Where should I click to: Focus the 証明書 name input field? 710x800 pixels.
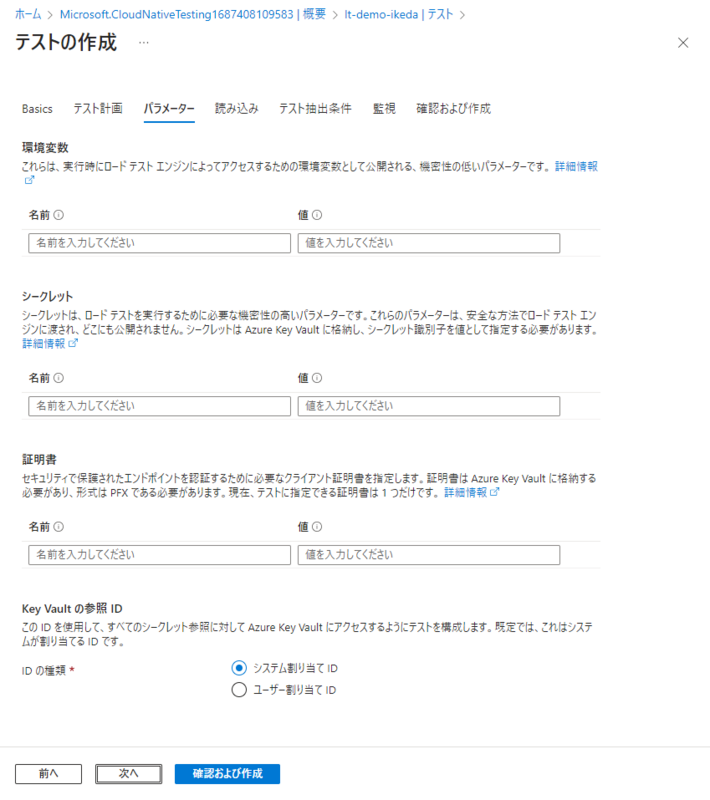[160, 555]
